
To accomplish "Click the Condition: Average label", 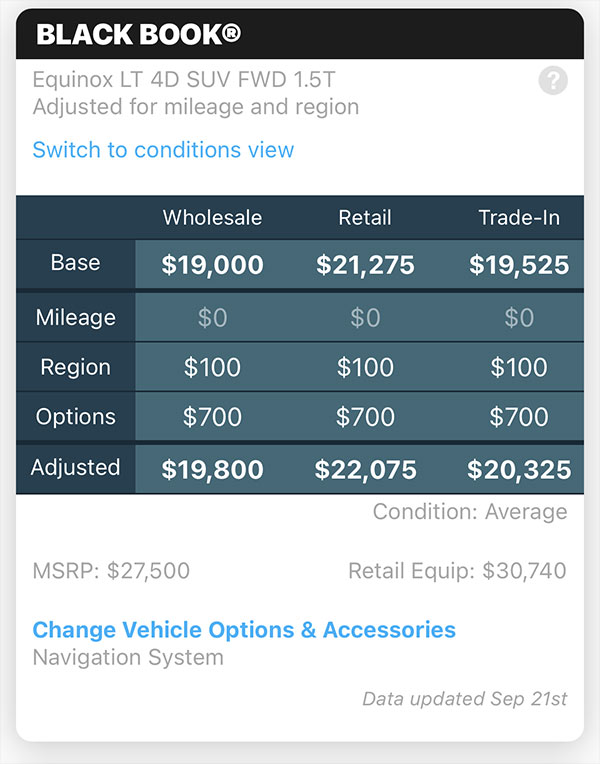I will point(470,512).
